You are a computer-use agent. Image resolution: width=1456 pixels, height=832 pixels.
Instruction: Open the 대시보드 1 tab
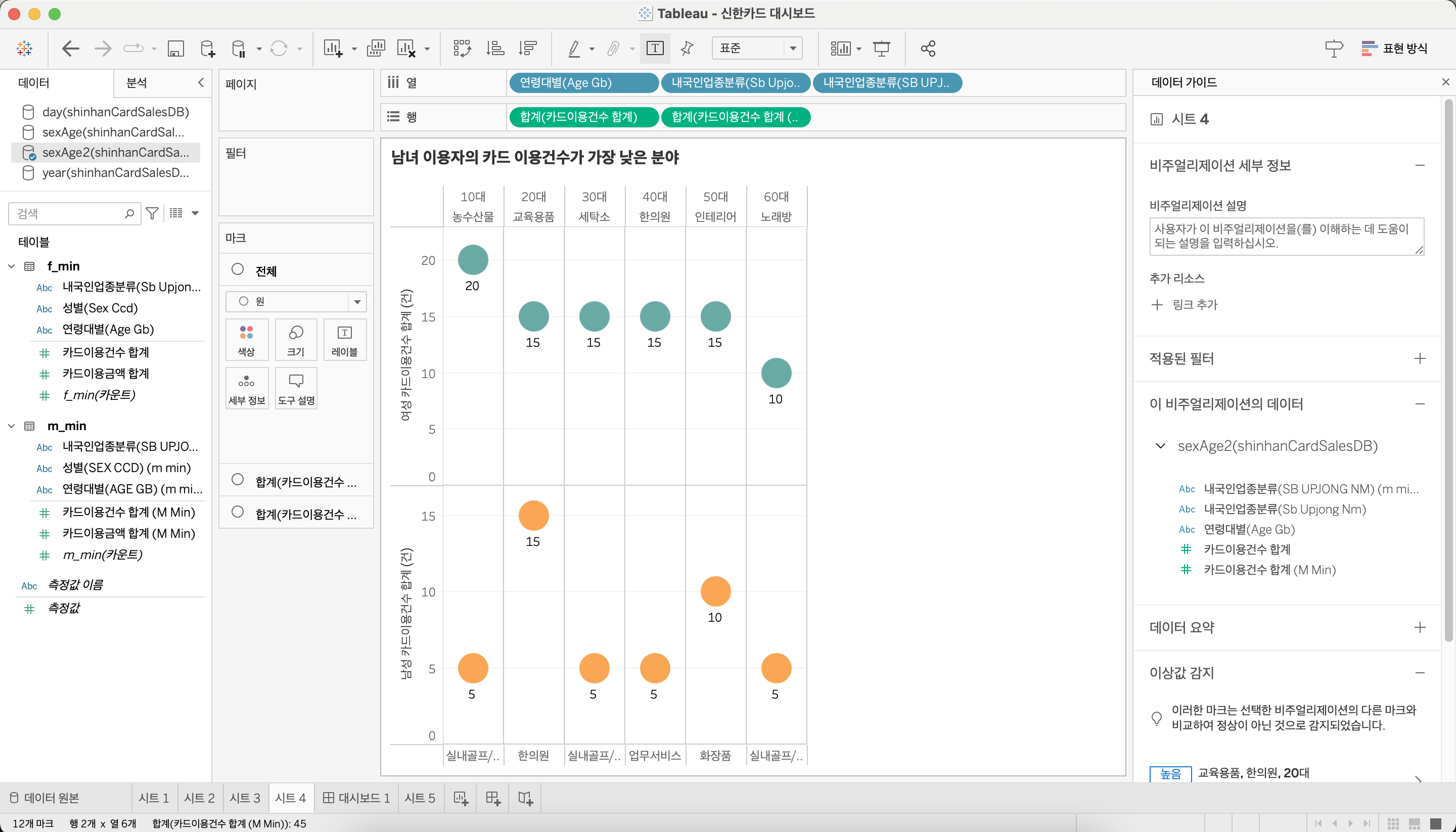[x=356, y=798]
